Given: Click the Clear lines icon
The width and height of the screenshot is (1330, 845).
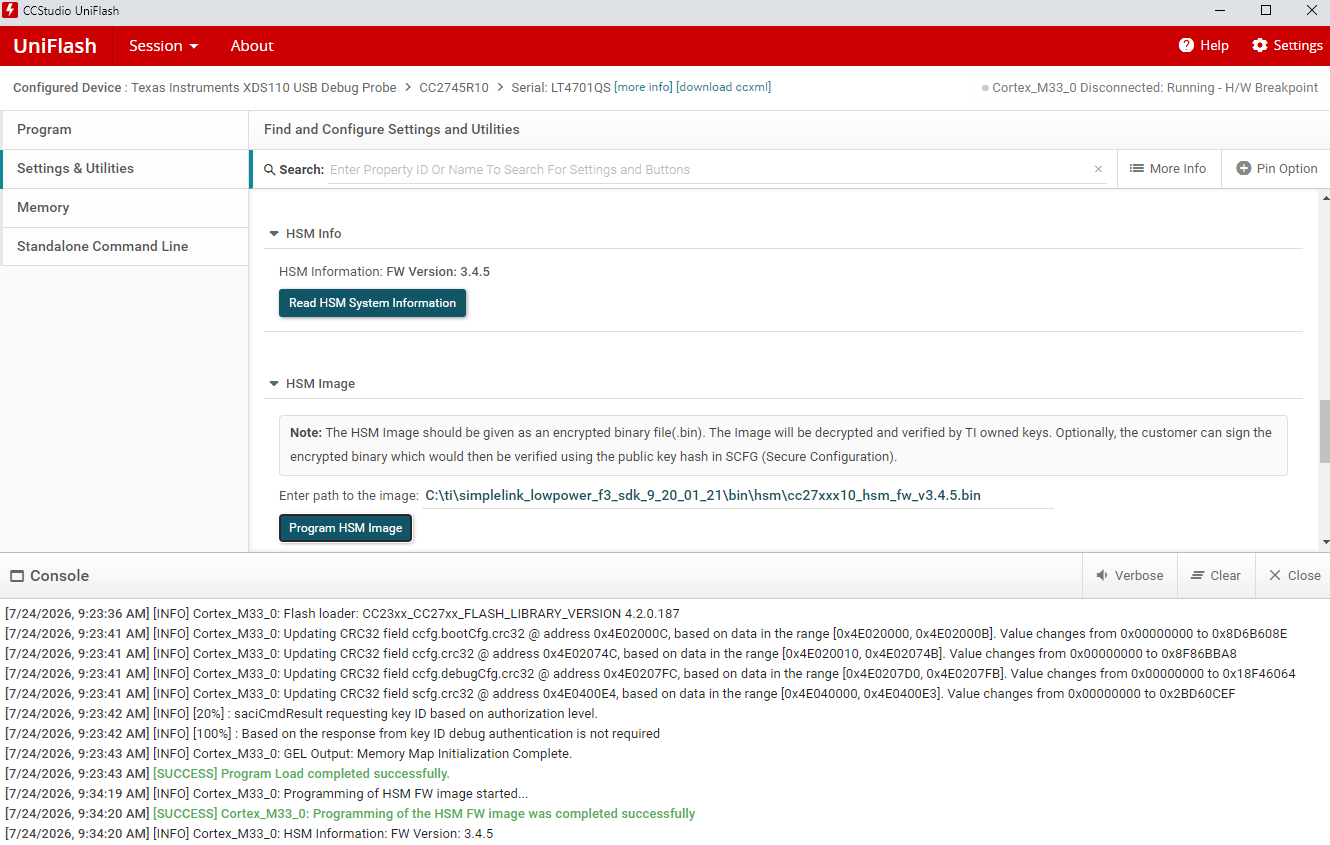Looking at the screenshot, I should tap(1197, 575).
